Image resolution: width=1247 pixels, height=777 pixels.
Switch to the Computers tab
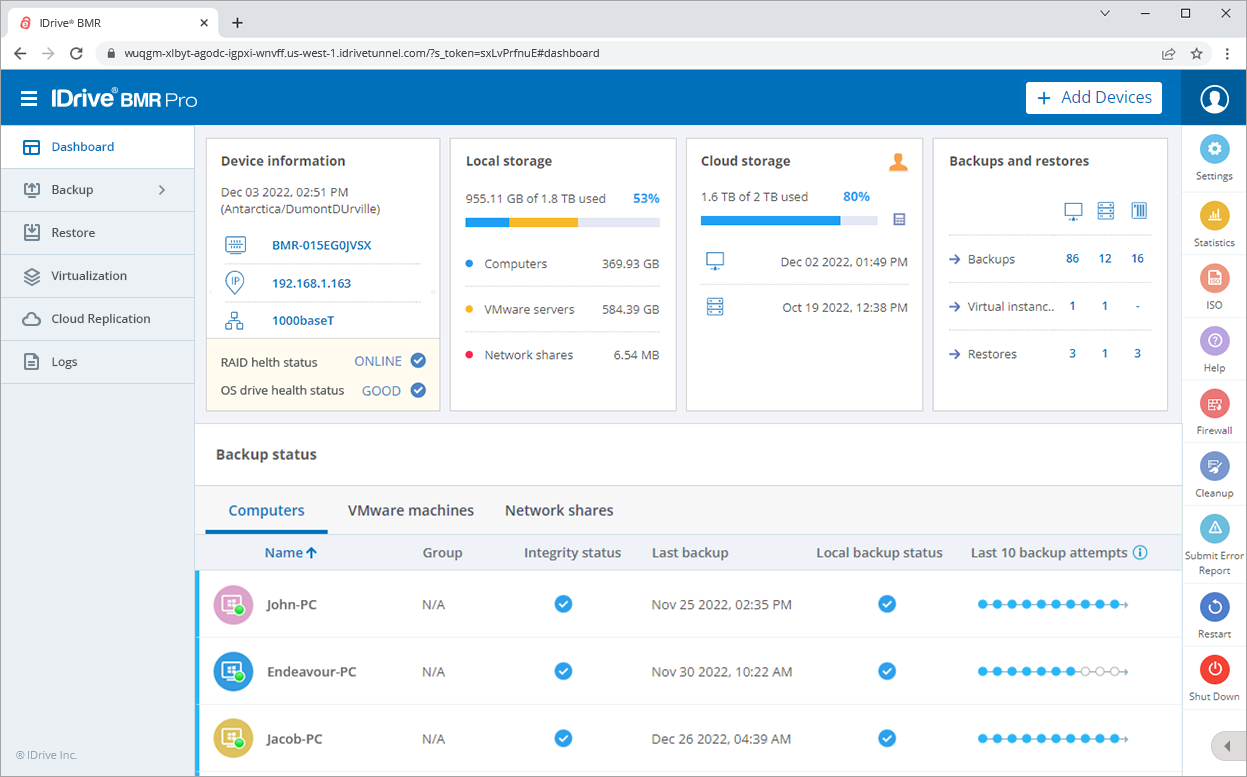point(266,510)
